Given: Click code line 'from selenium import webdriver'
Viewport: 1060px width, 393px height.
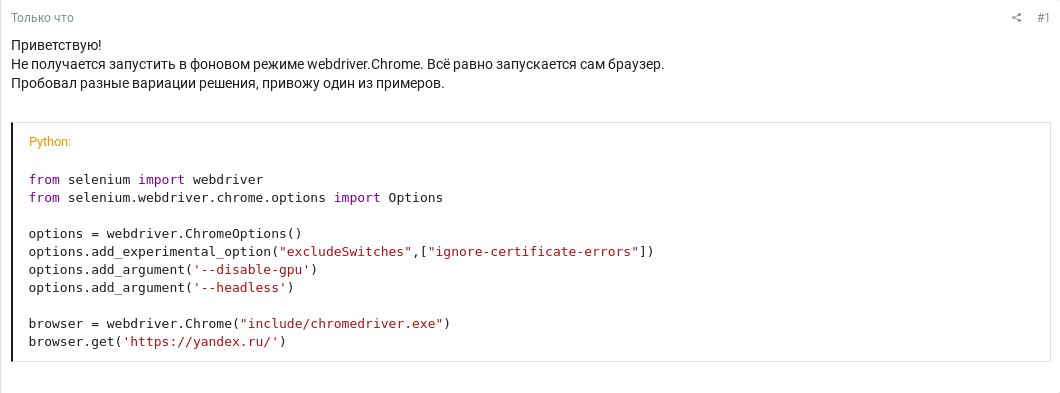Looking at the screenshot, I should click(x=146, y=180).
